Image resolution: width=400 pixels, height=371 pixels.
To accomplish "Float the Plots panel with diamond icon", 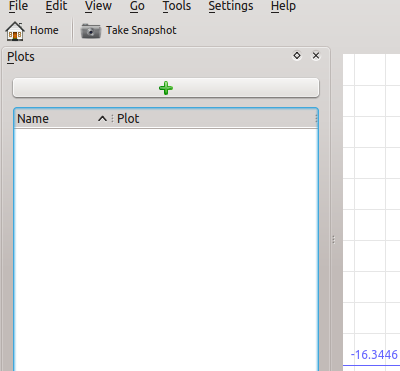I will pos(297,56).
